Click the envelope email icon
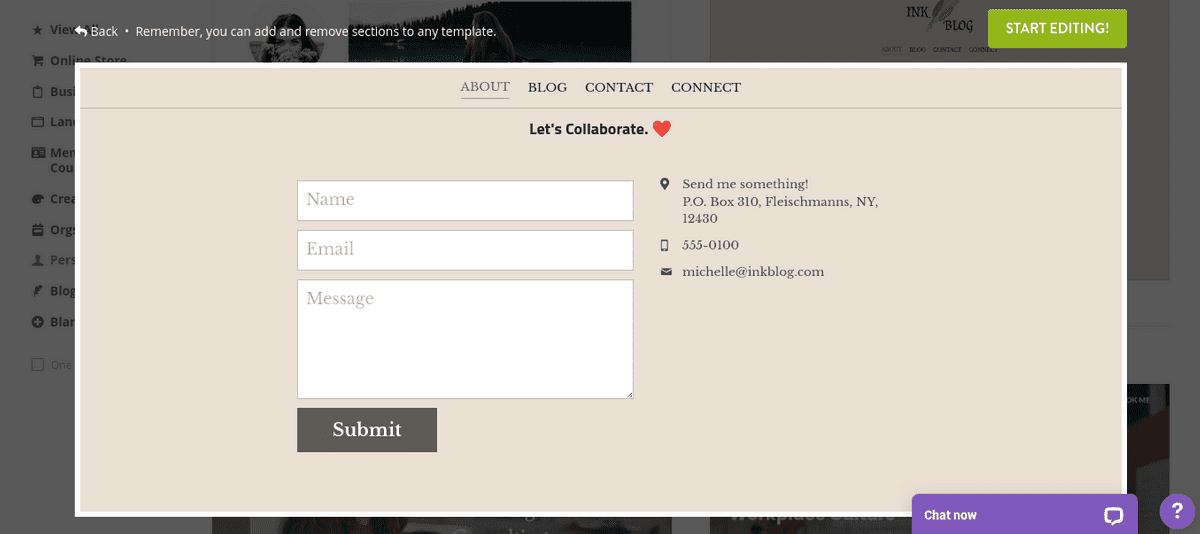 coord(666,272)
